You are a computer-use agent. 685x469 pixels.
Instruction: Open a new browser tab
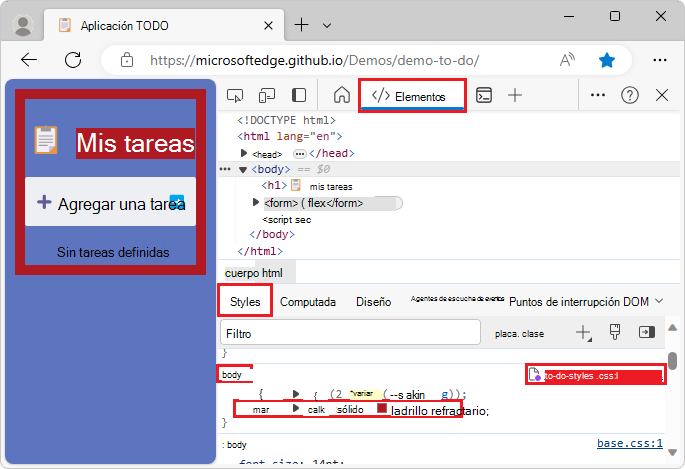[x=301, y=25]
